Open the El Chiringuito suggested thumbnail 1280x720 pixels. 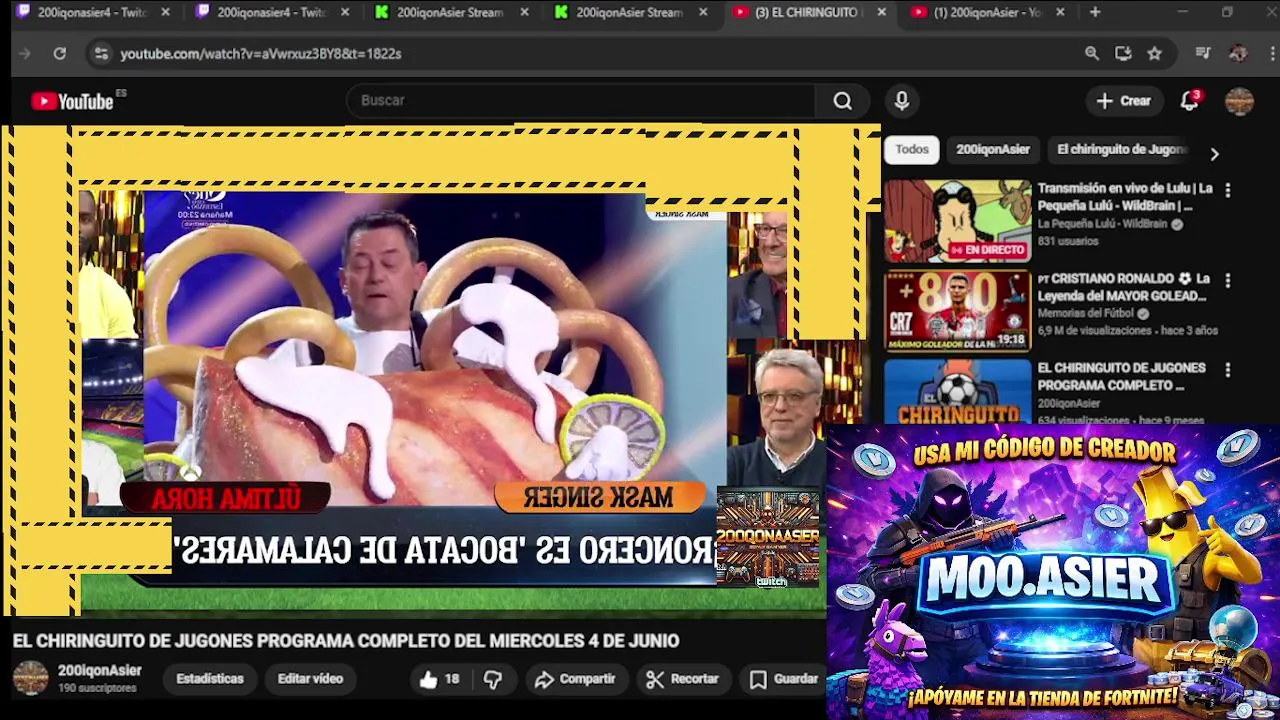(957, 392)
